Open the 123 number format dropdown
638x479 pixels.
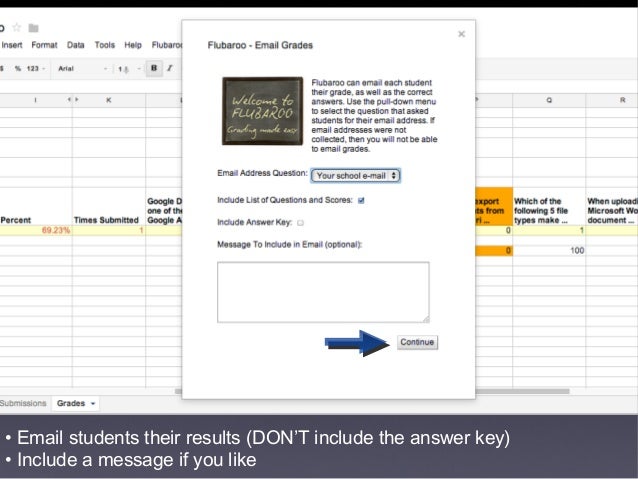tap(36, 68)
